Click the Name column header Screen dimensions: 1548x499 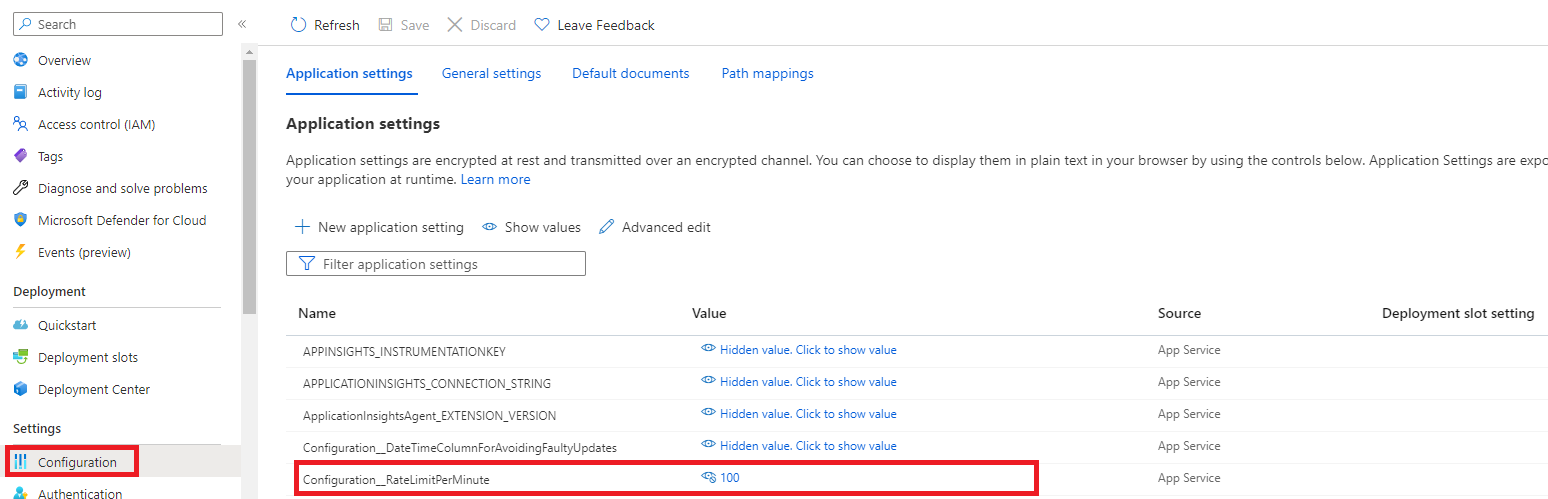click(317, 313)
